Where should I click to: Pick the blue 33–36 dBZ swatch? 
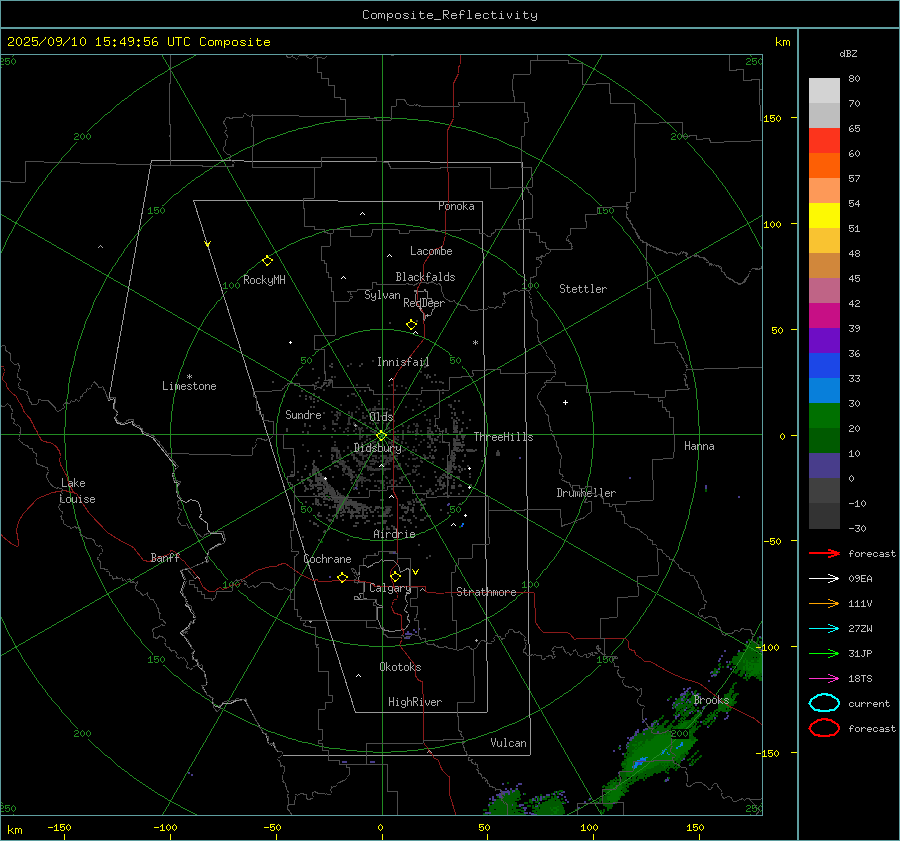(x=824, y=365)
